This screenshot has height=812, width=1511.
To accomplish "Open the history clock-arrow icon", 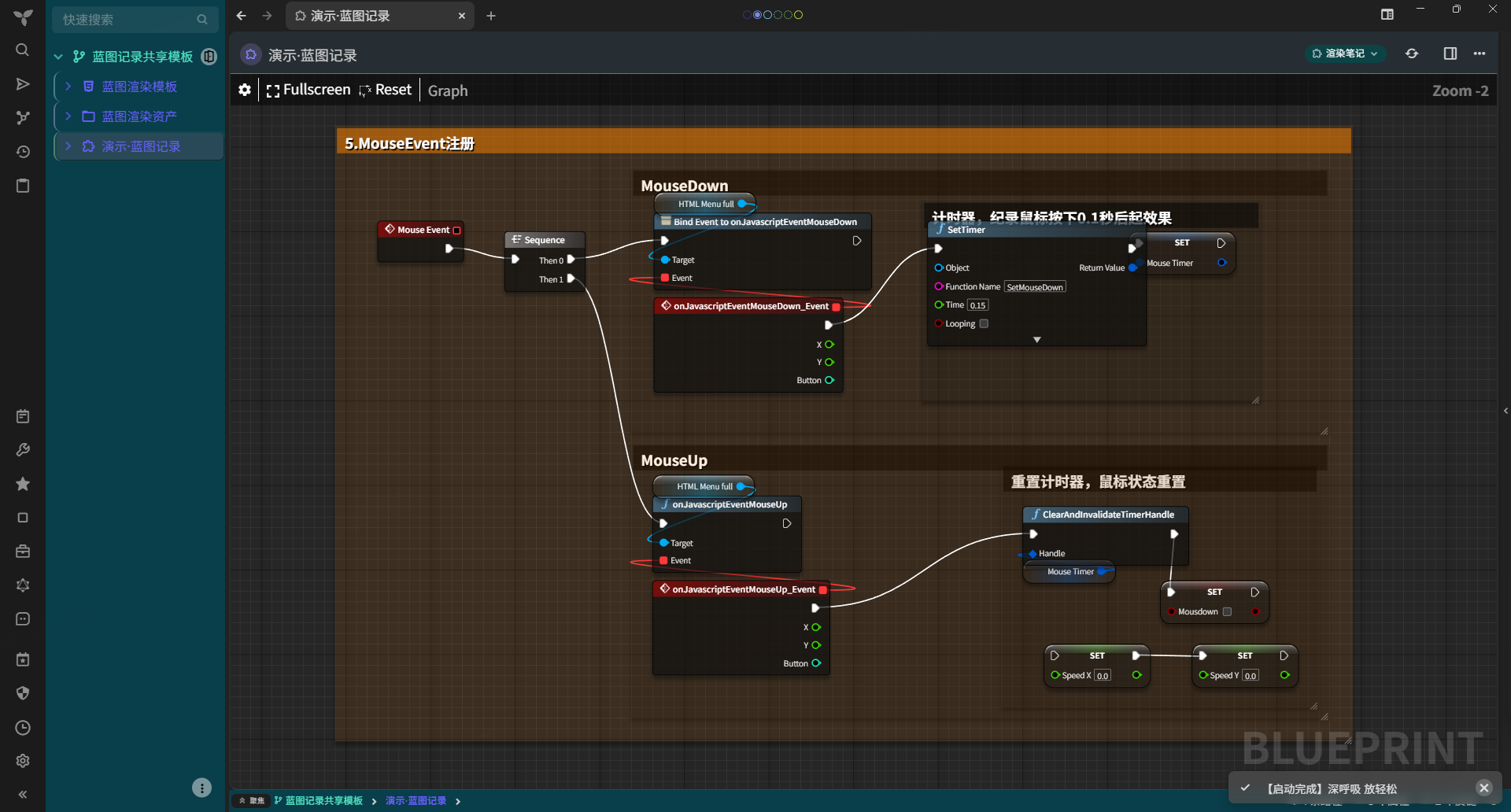I will point(23,152).
